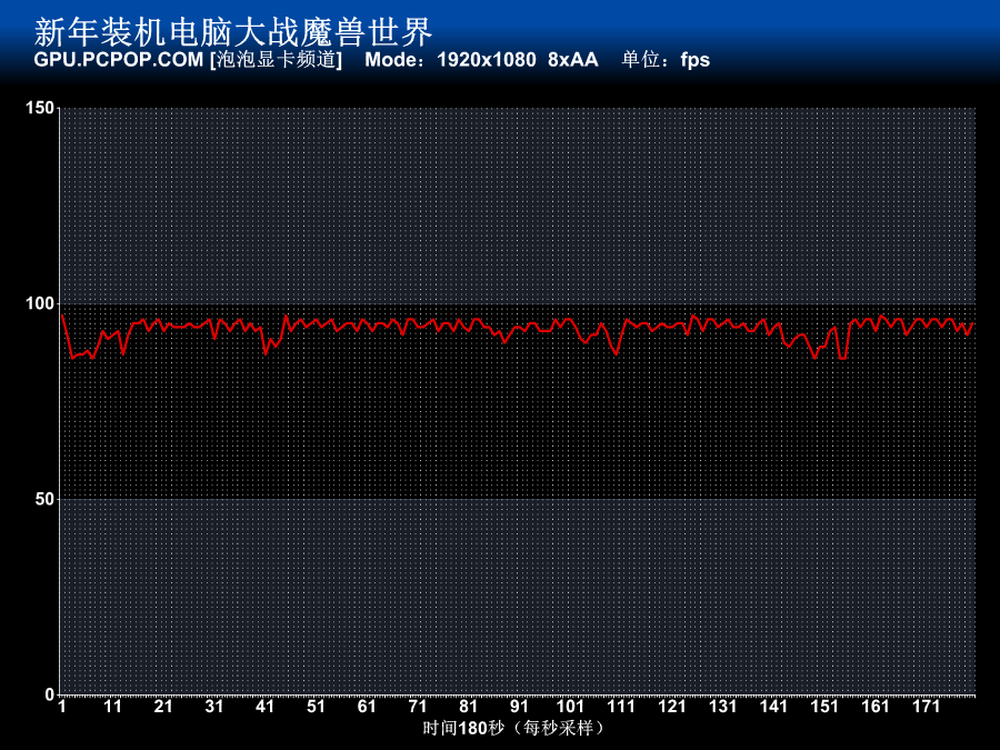Click the x-axis tick label 121
Screen dimensions: 1000x750
[x=672, y=707]
